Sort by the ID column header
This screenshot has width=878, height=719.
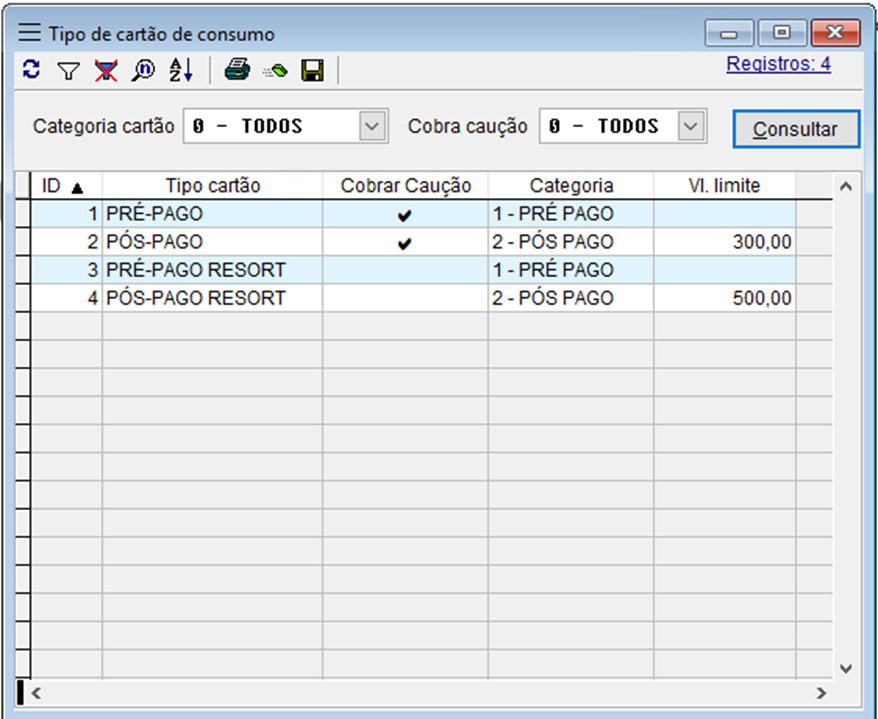pyautogui.click(x=62, y=186)
